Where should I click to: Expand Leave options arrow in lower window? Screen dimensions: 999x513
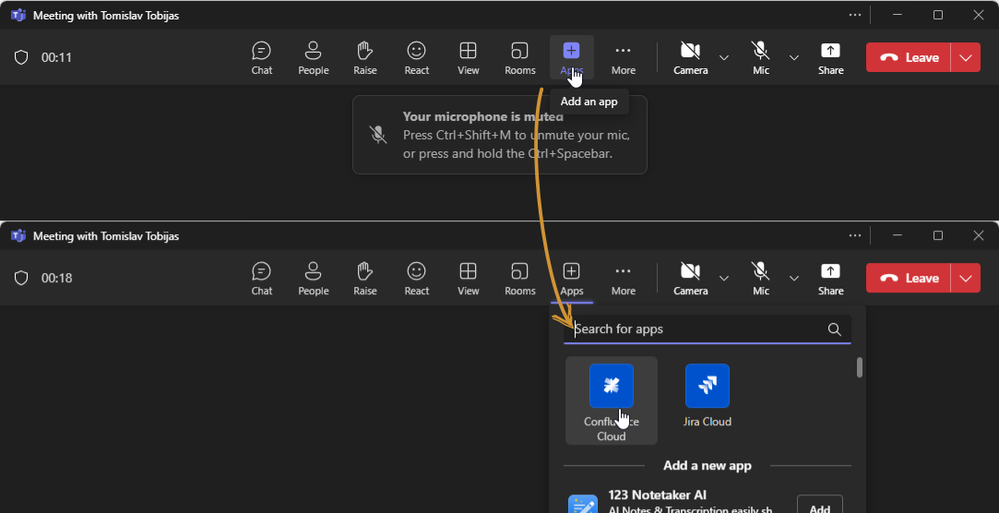(966, 278)
